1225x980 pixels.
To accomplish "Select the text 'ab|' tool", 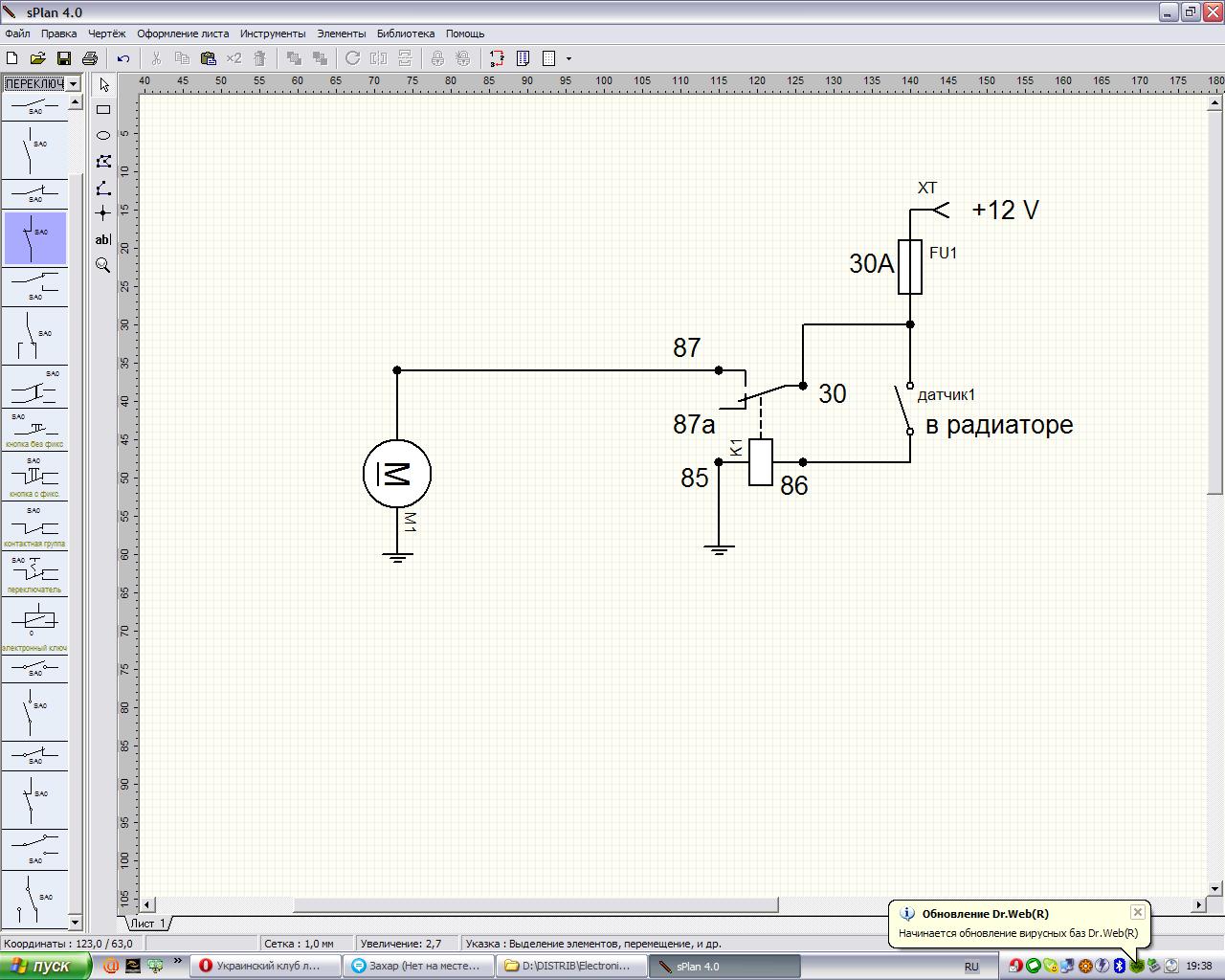I will (x=103, y=239).
